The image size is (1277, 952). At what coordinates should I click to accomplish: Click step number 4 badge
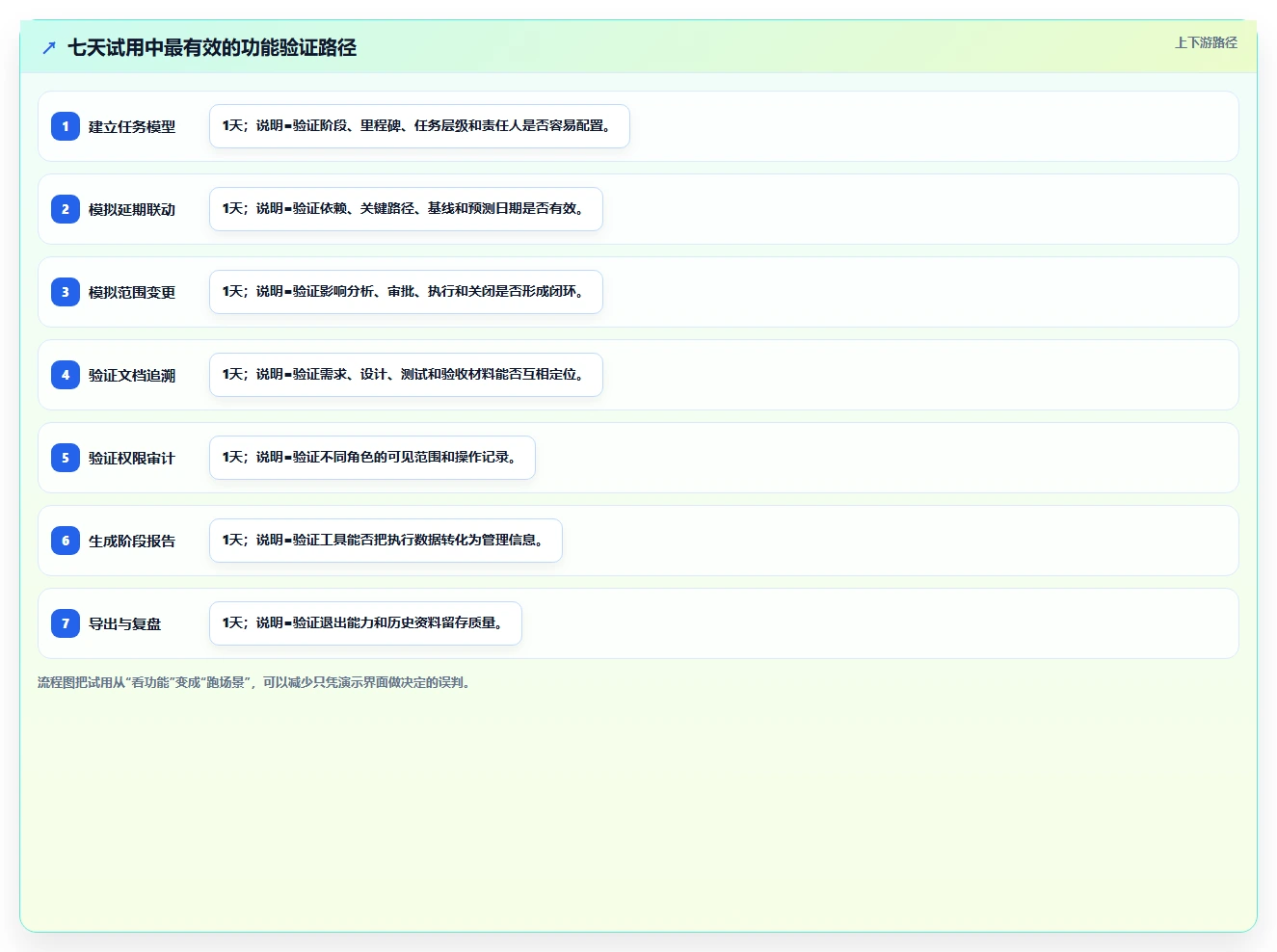(x=66, y=375)
